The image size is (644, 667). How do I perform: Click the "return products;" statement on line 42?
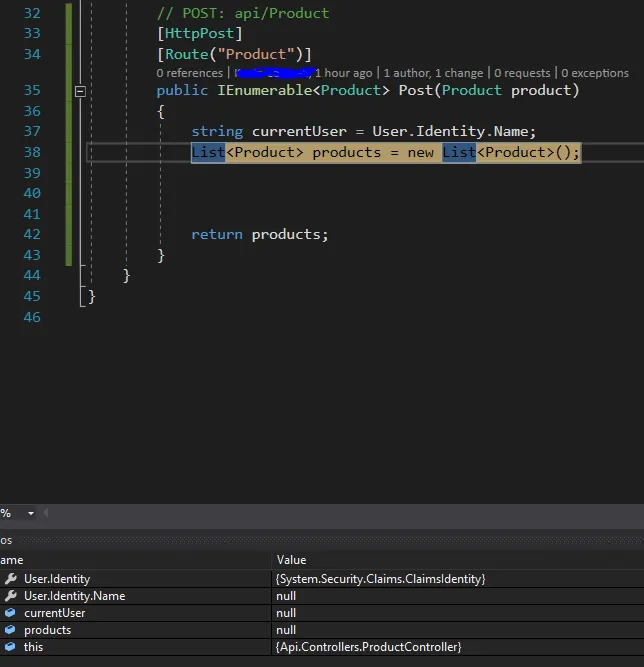click(x=259, y=234)
